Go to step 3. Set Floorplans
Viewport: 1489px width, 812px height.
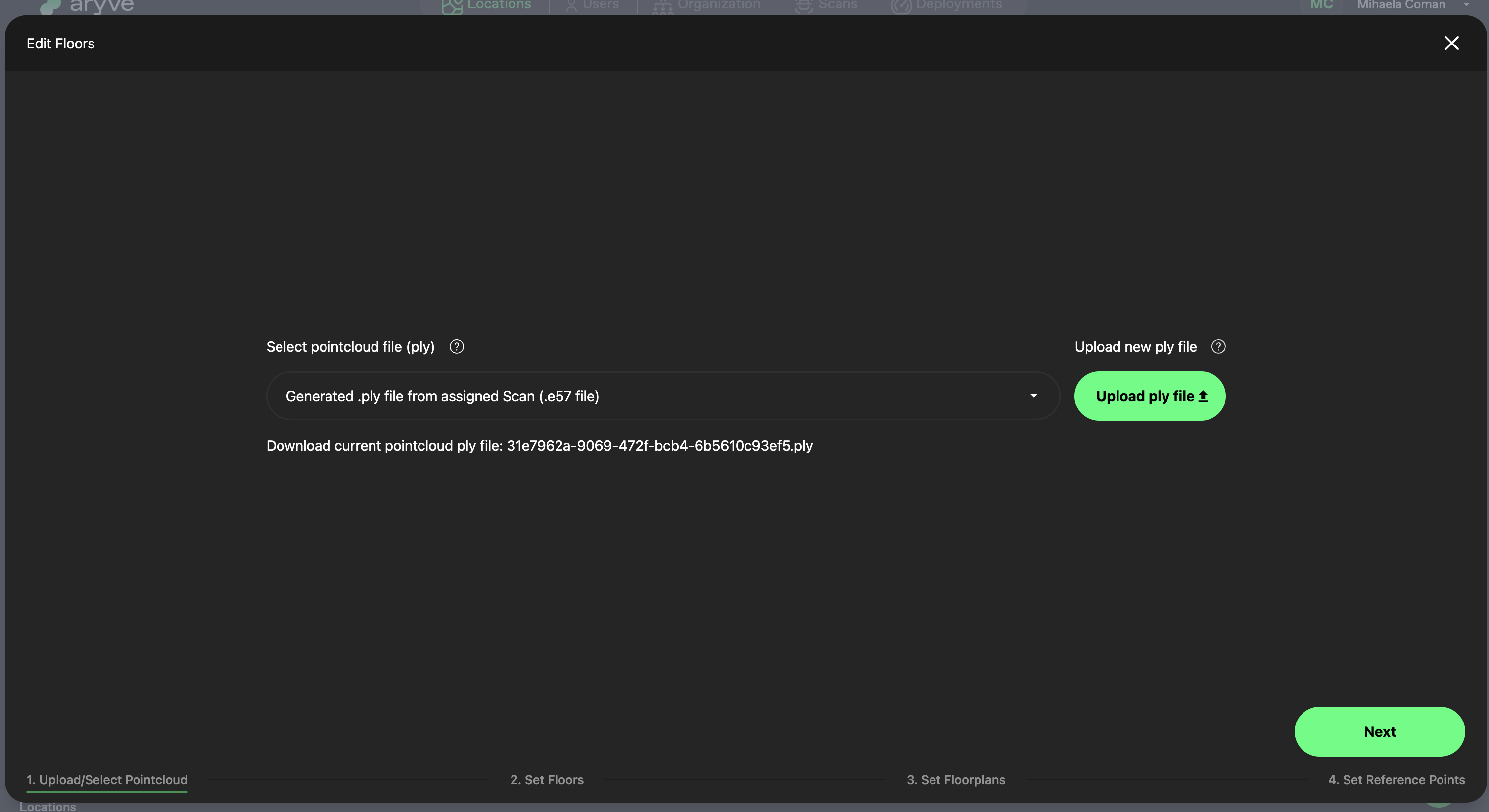955,780
